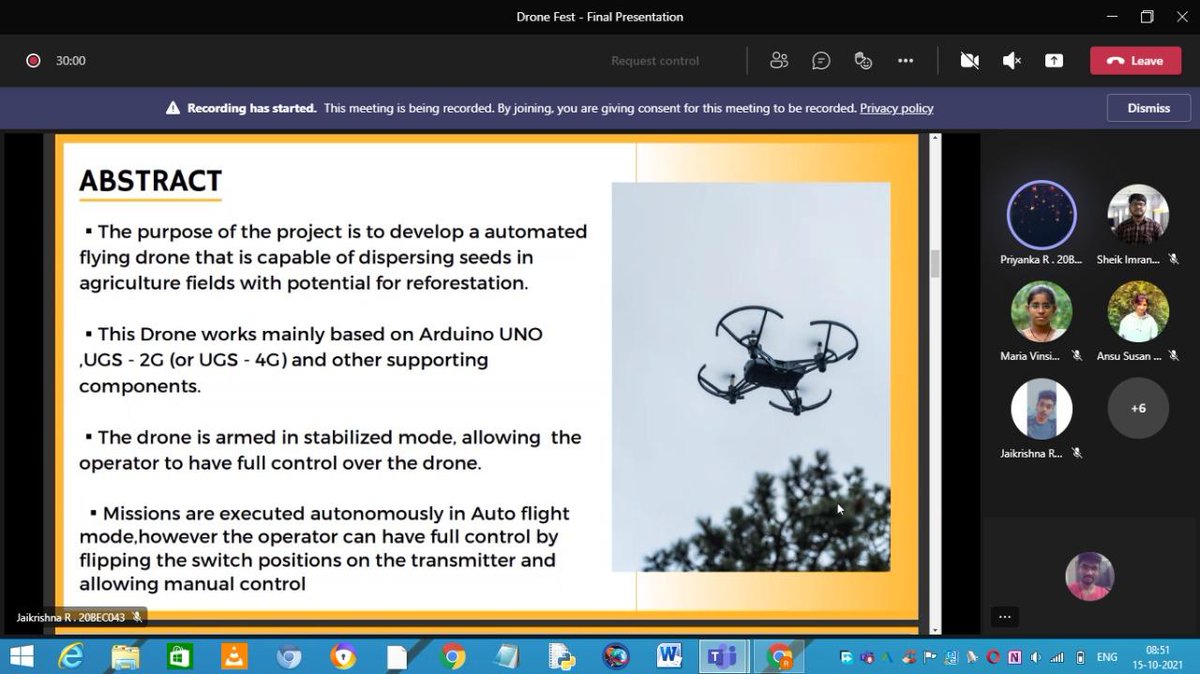Viewport: 1200px width, 674px height.
Task: Click the shared slide vertical scrollbar thumb
Action: (935, 263)
